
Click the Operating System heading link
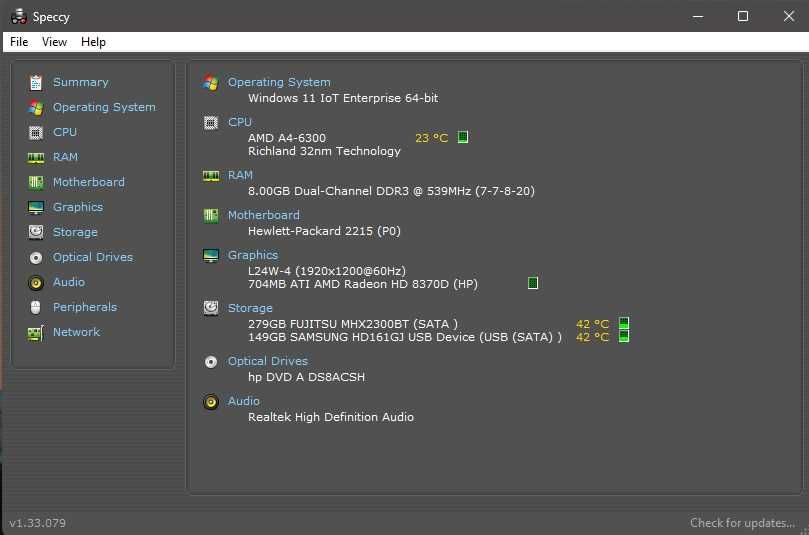[x=279, y=83]
